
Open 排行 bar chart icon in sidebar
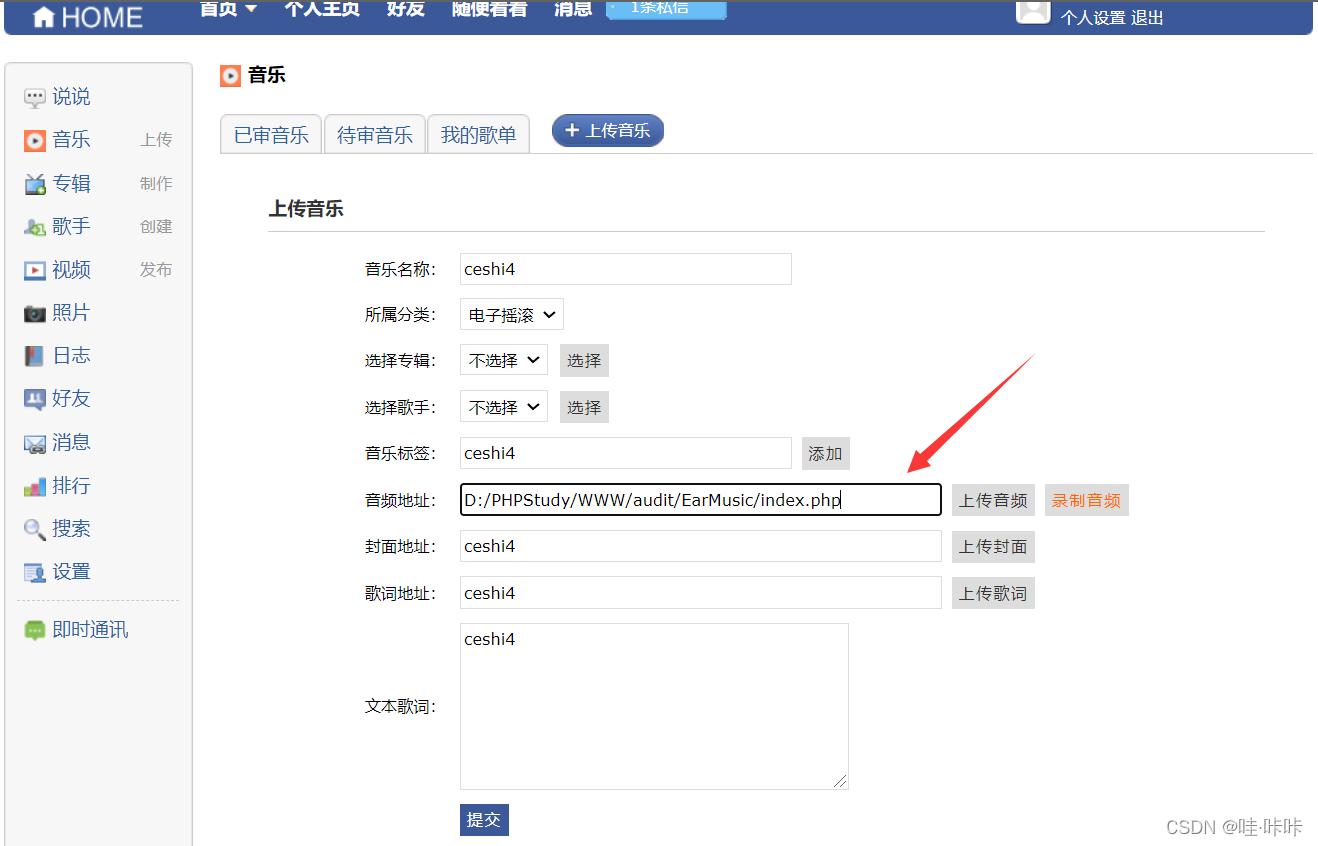coord(35,486)
